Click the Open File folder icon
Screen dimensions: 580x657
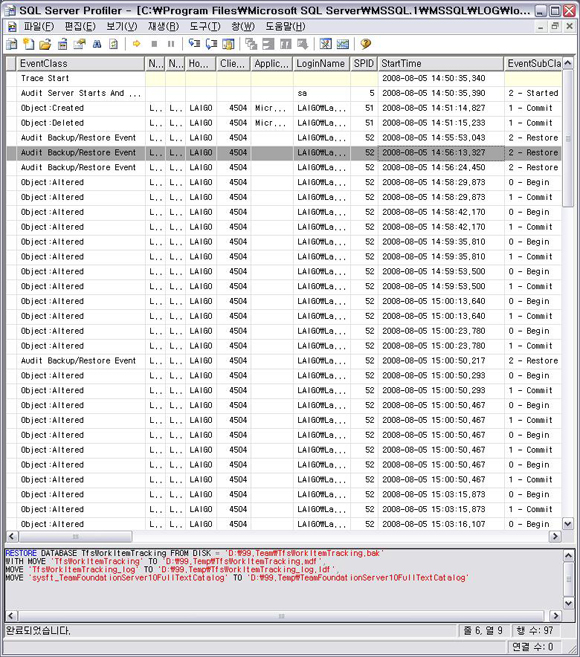(45, 44)
